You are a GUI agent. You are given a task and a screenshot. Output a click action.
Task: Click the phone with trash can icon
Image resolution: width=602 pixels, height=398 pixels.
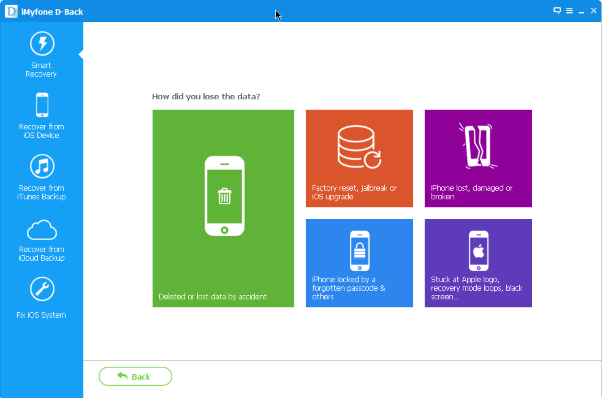[225, 196]
